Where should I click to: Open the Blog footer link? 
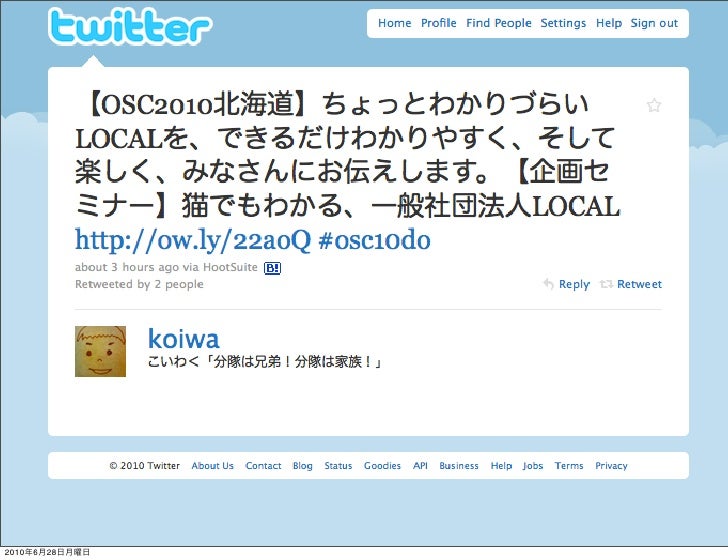[302, 466]
